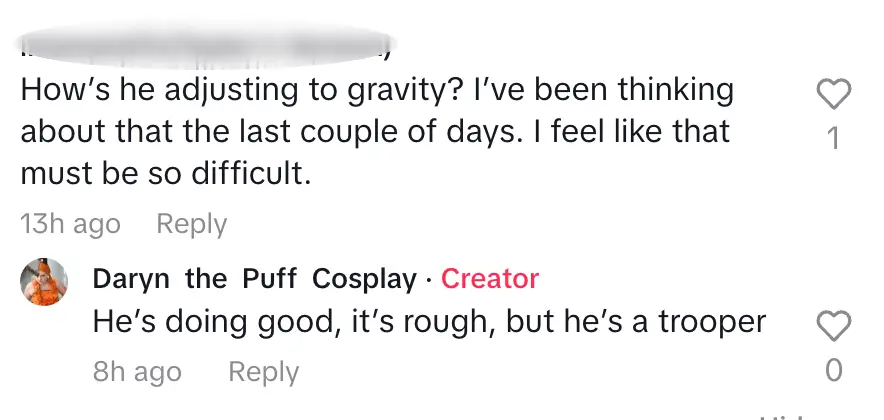This screenshot has width=884, height=420.
Task: Click the pink Creator badge
Action: [x=490, y=279]
